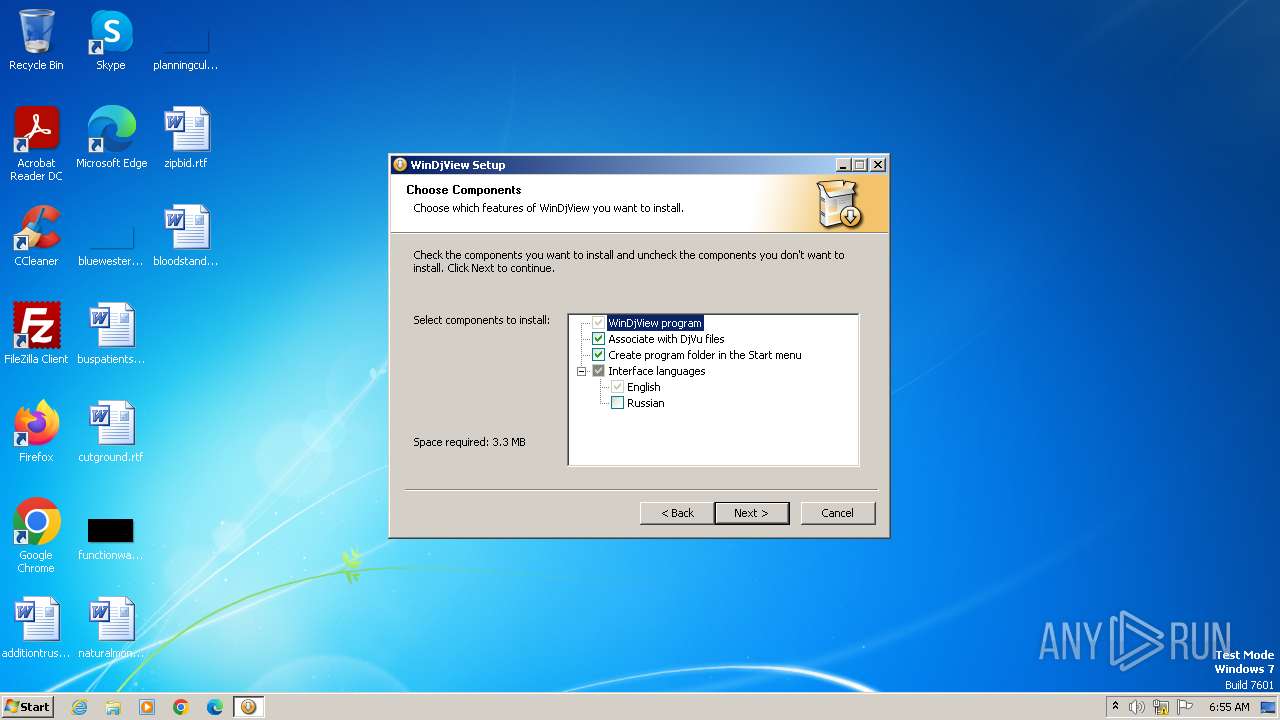Open Edge from the taskbar
The height and width of the screenshot is (720, 1280).
(x=215, y=707)
